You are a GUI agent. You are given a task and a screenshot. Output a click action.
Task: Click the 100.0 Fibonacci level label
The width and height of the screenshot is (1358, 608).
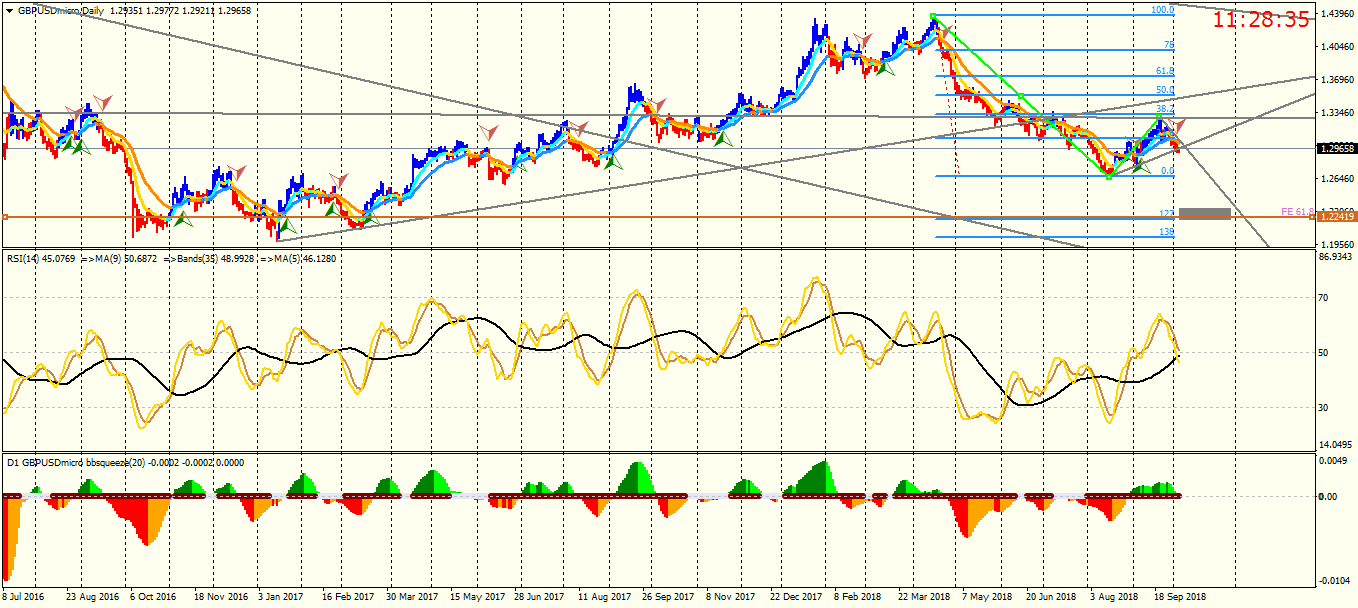pyautogui.click(x=1161, y=10)
